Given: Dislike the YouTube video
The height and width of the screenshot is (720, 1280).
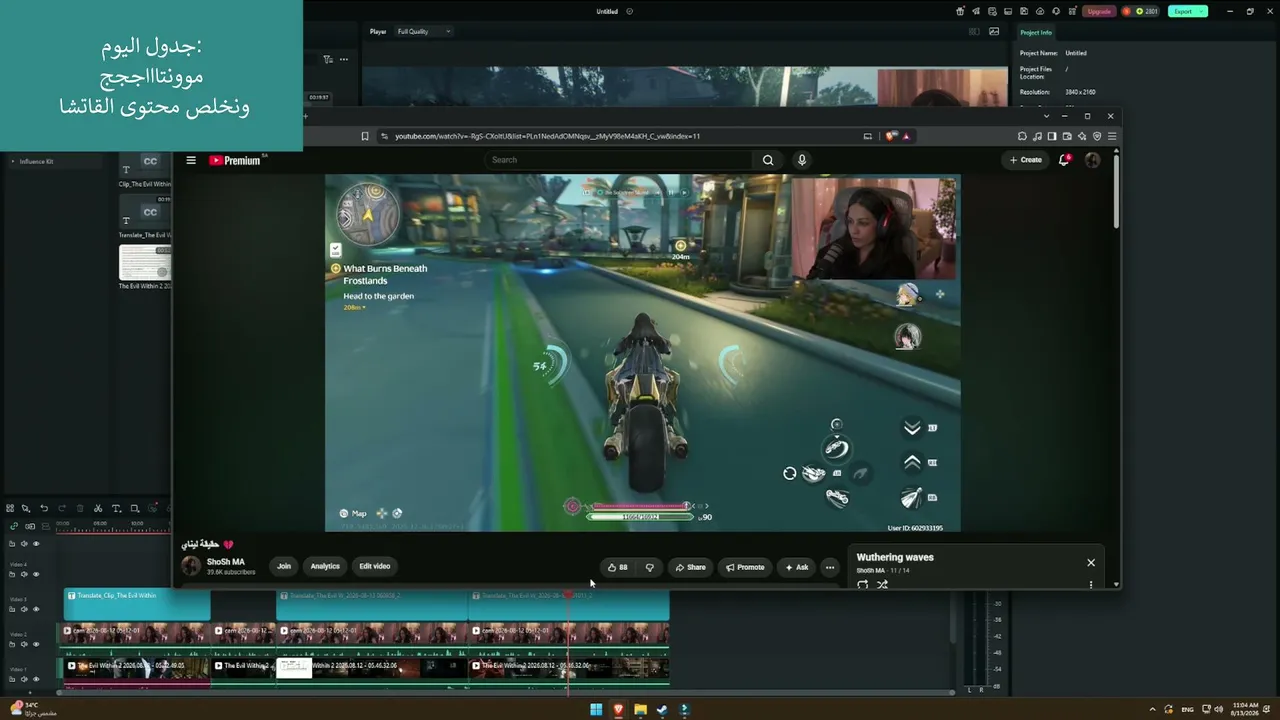Looking at the screenshot, I should tap(650, 567).
